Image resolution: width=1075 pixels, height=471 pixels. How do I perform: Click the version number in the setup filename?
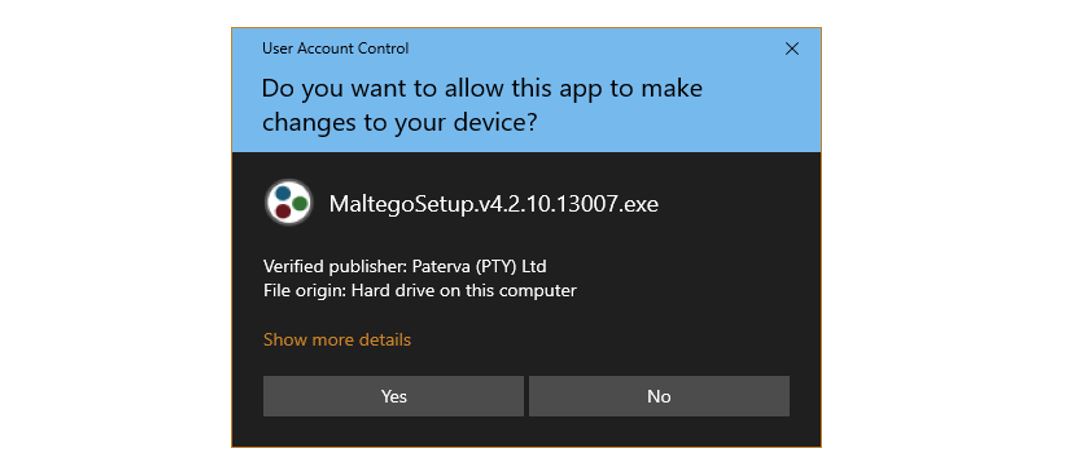tap(548, 204)
